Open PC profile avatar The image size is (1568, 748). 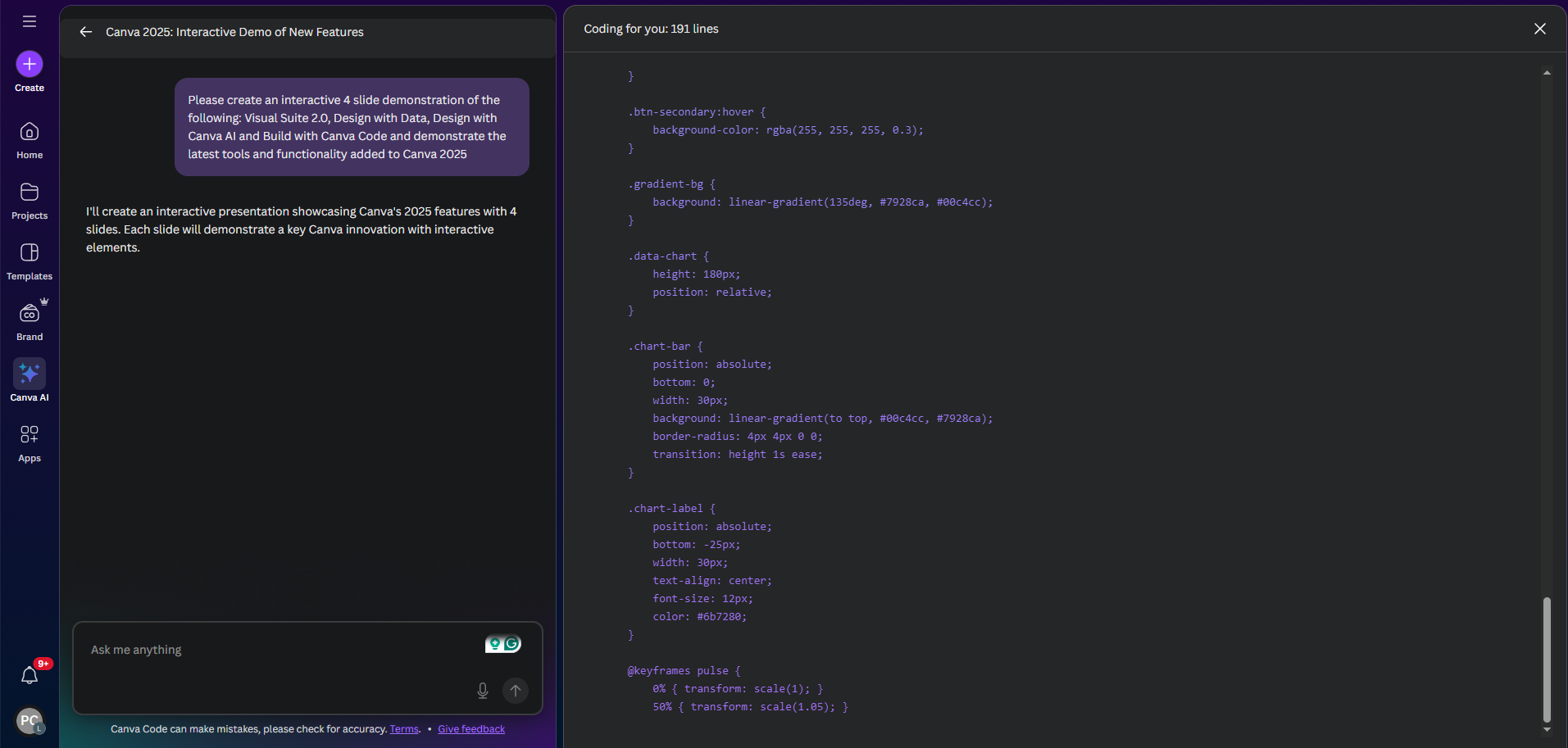(30, 721)
